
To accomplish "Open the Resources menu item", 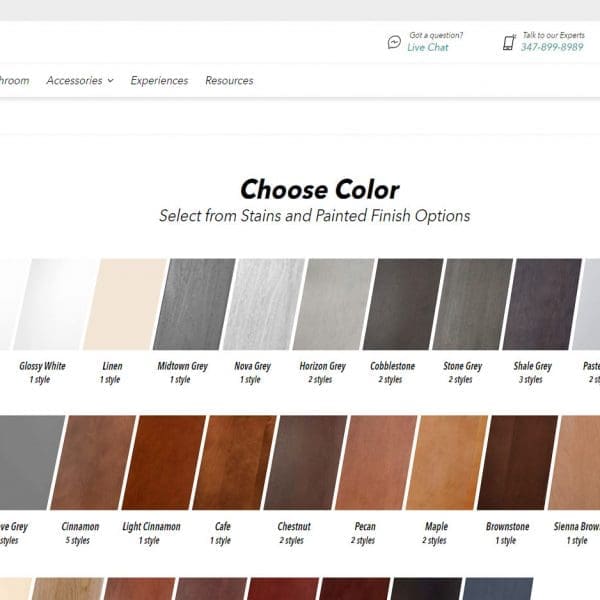I will coord(229,81).
